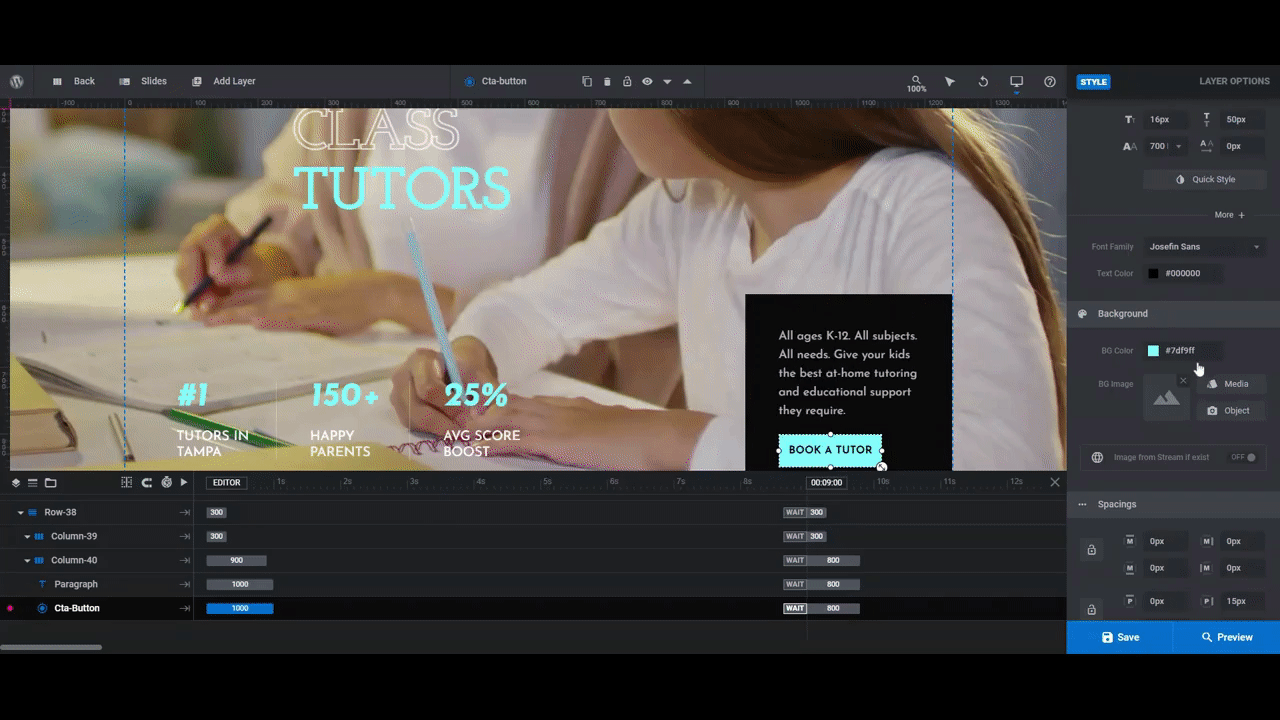Click the 900 frame on the Column-40 track

click(237, 560)
